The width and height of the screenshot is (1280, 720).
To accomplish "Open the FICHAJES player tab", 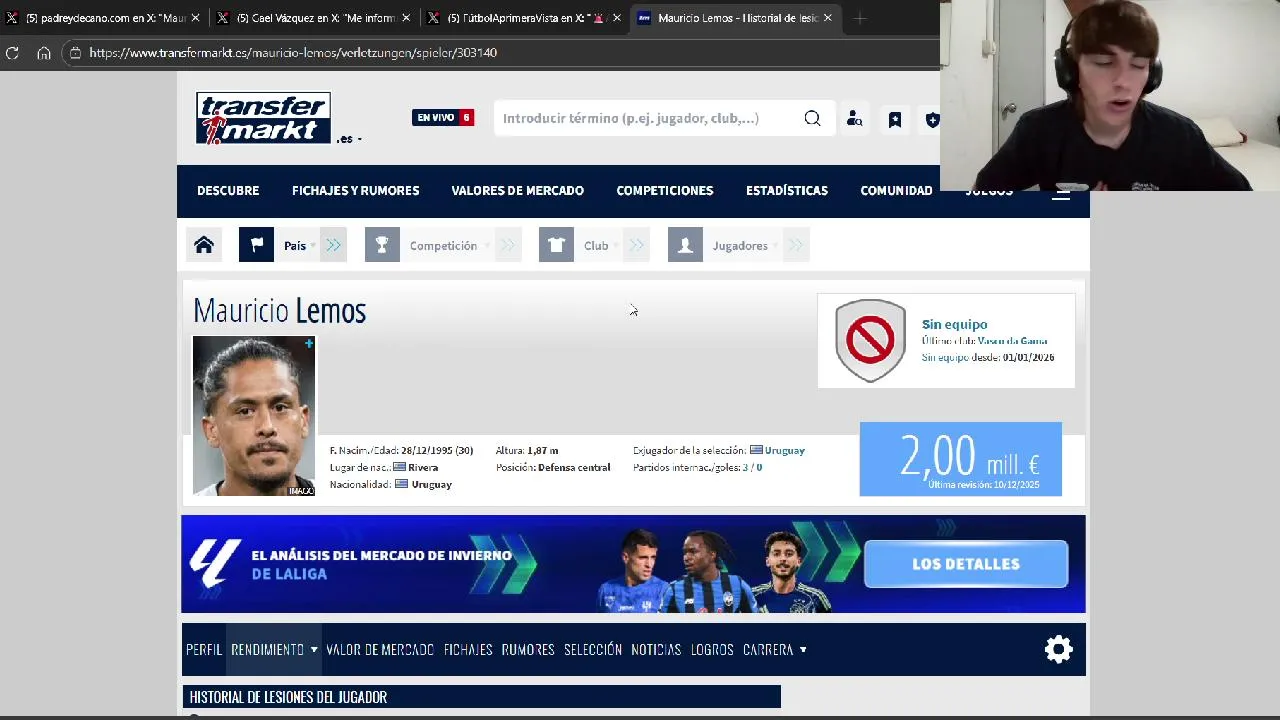I will (x=468, y=650).
